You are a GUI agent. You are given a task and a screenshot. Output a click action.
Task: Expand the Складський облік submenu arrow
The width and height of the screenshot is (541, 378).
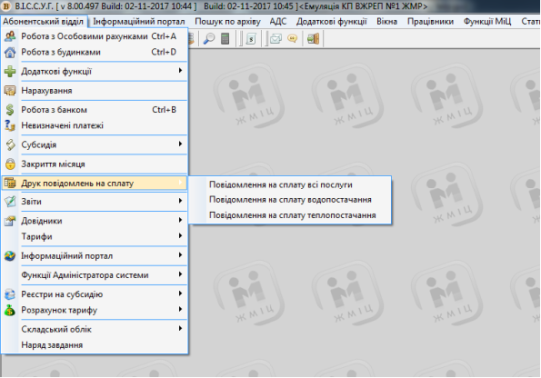(x=180, y=329)
